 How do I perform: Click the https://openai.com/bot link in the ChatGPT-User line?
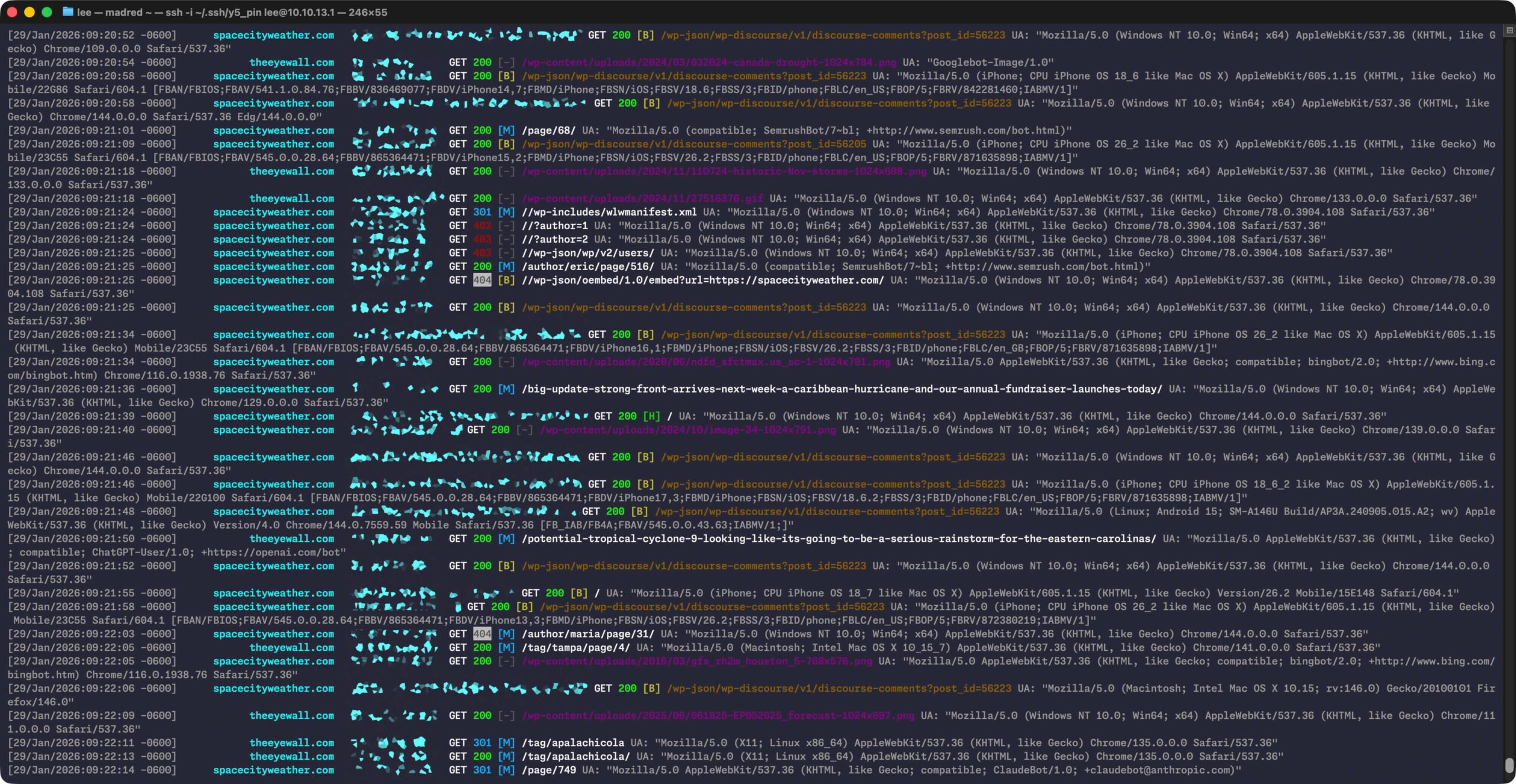275,552
